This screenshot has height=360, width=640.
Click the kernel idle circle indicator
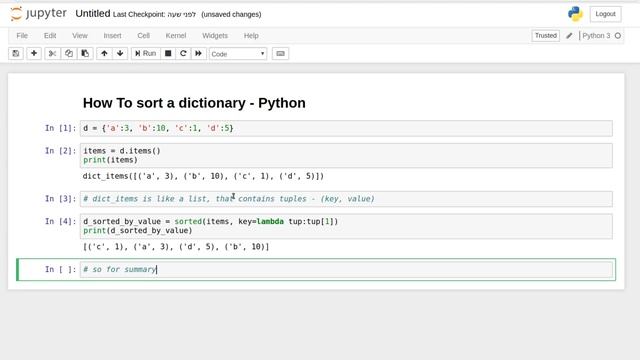(x=618, y=36)
